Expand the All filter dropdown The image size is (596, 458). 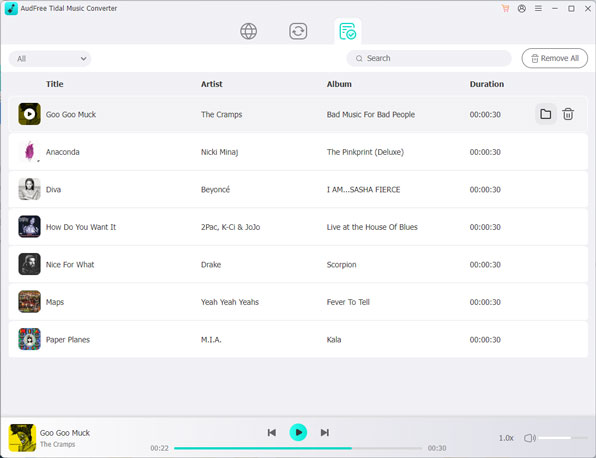tap(50, 59)
